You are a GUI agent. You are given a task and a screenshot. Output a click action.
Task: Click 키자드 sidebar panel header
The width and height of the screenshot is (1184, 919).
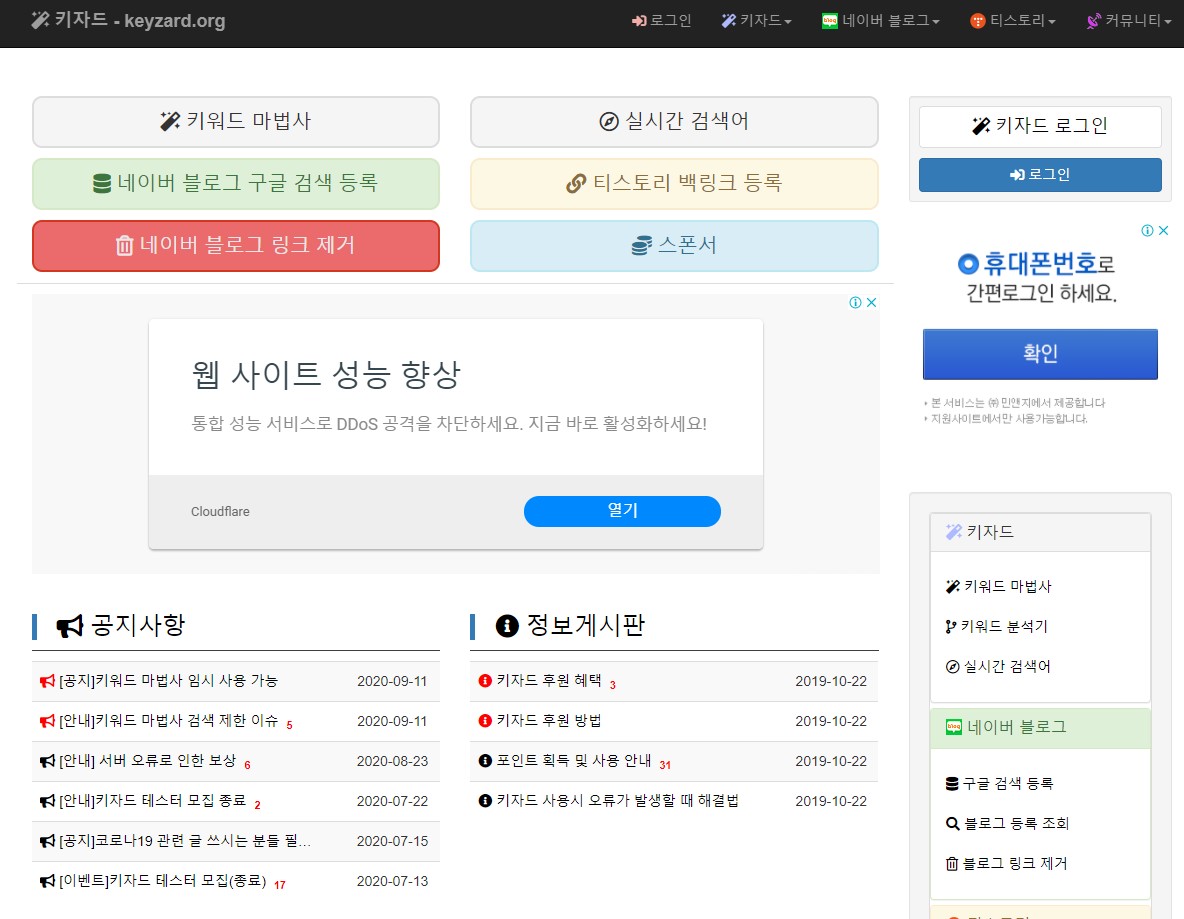(x=1040, y=532)
